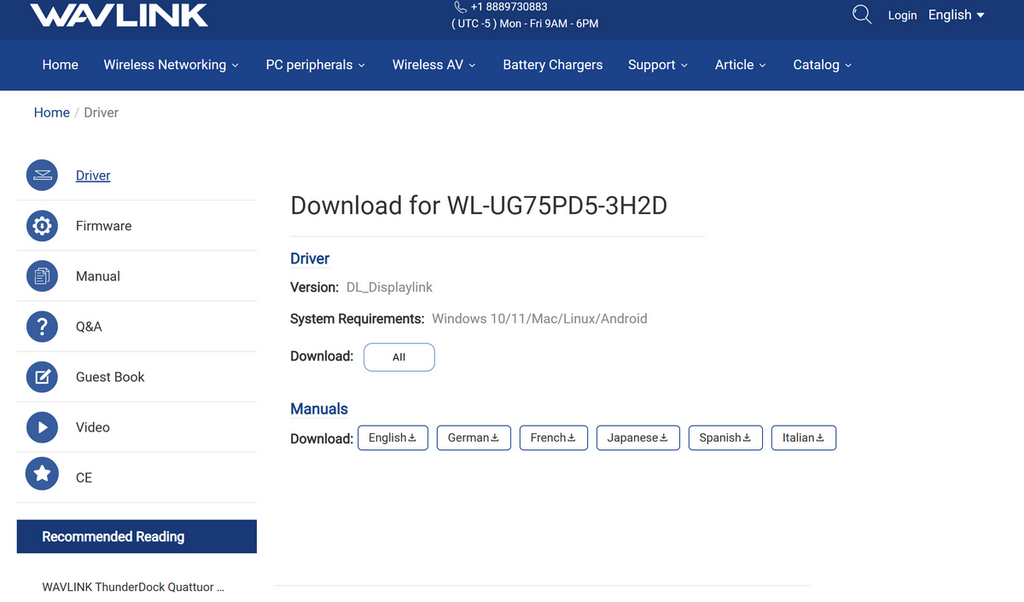
Task: Open the Guest Book pencil icon
Action: (x=42, y=377)
